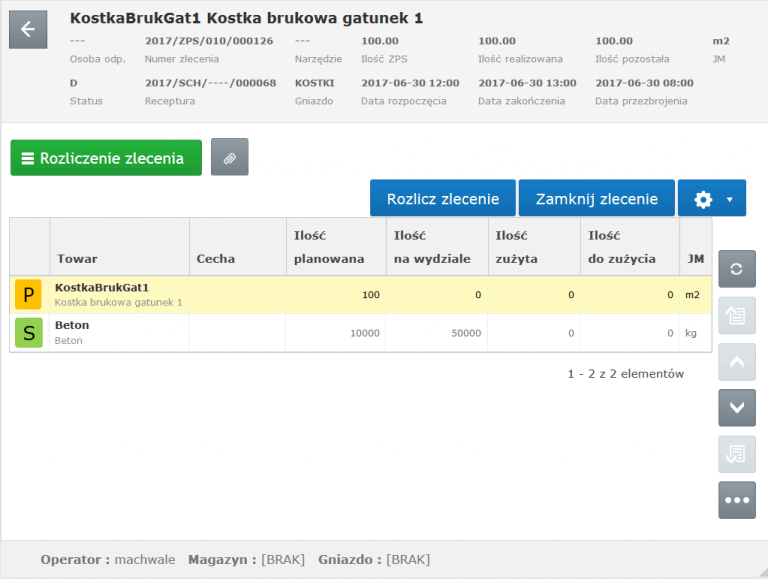Click the yellow P product icon
768x579 pixels.
[28, 294]
